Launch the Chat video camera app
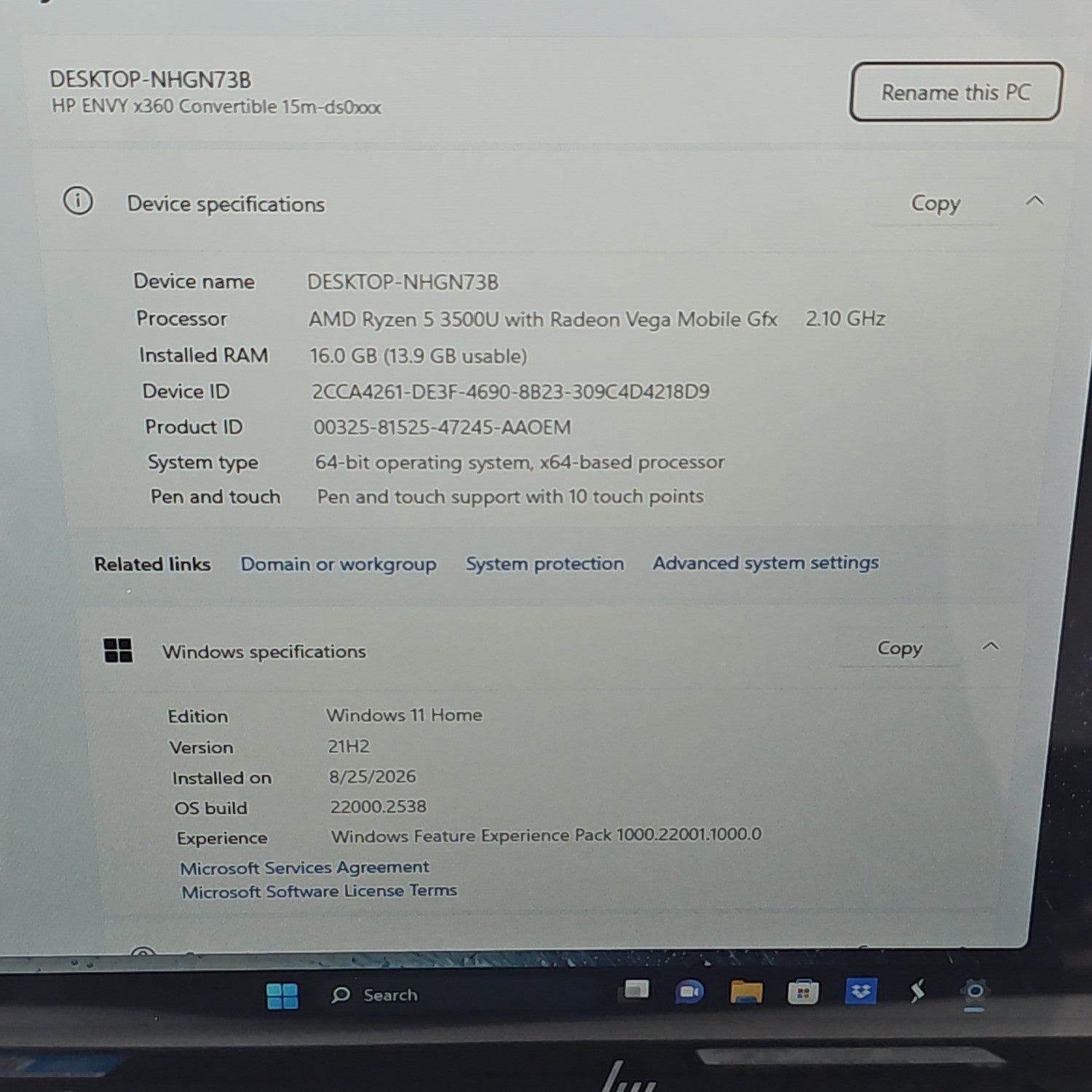 pyautogui.click(x=689, y=991)
